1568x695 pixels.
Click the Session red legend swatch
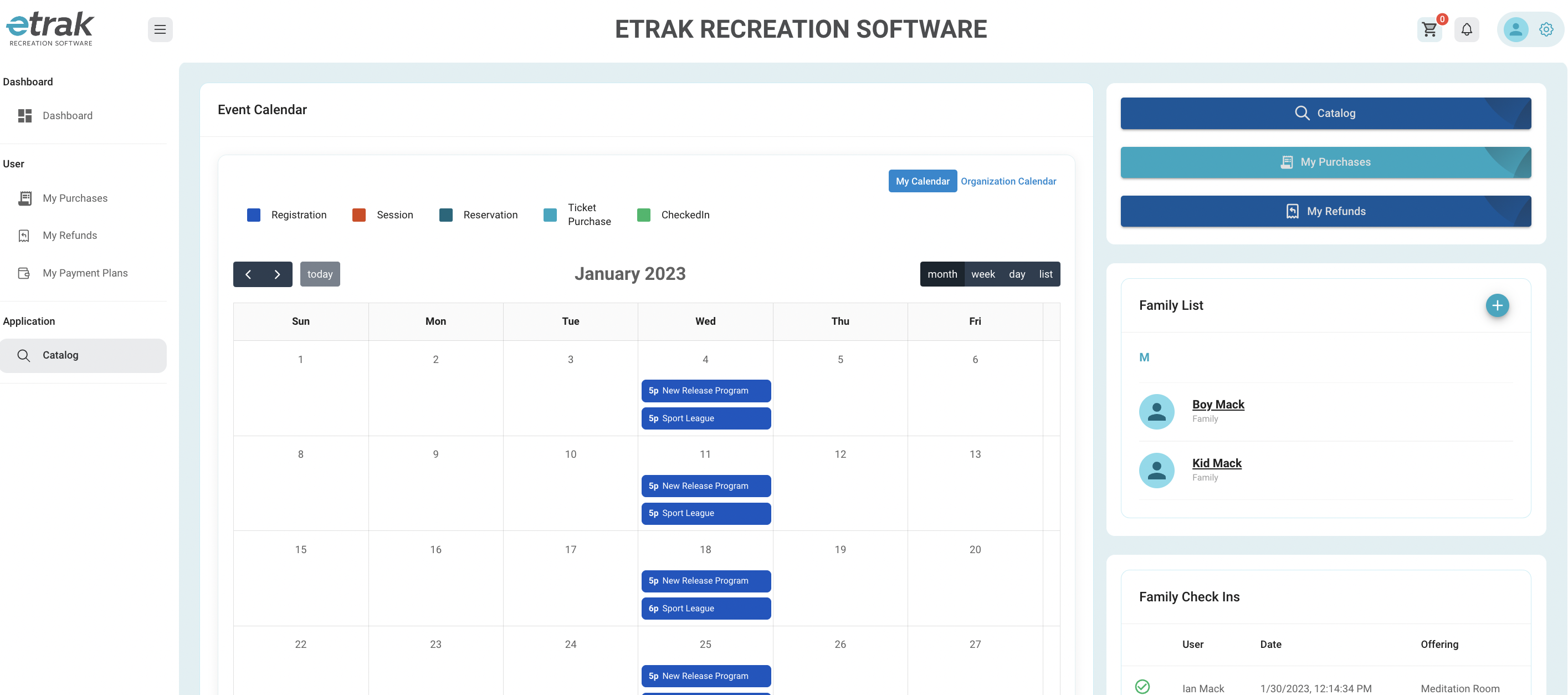pyautogui.click(x=359, y=215)
